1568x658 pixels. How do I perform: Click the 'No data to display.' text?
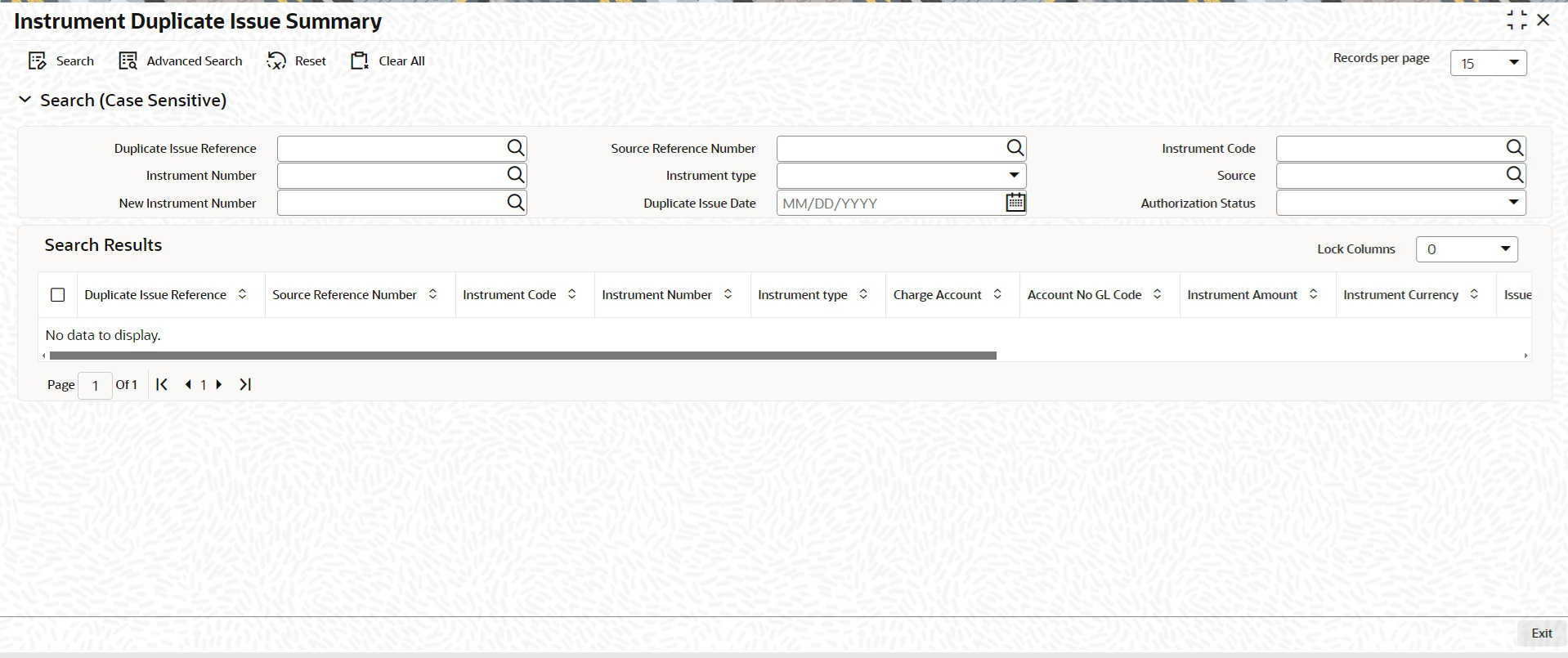coord(103,335)
